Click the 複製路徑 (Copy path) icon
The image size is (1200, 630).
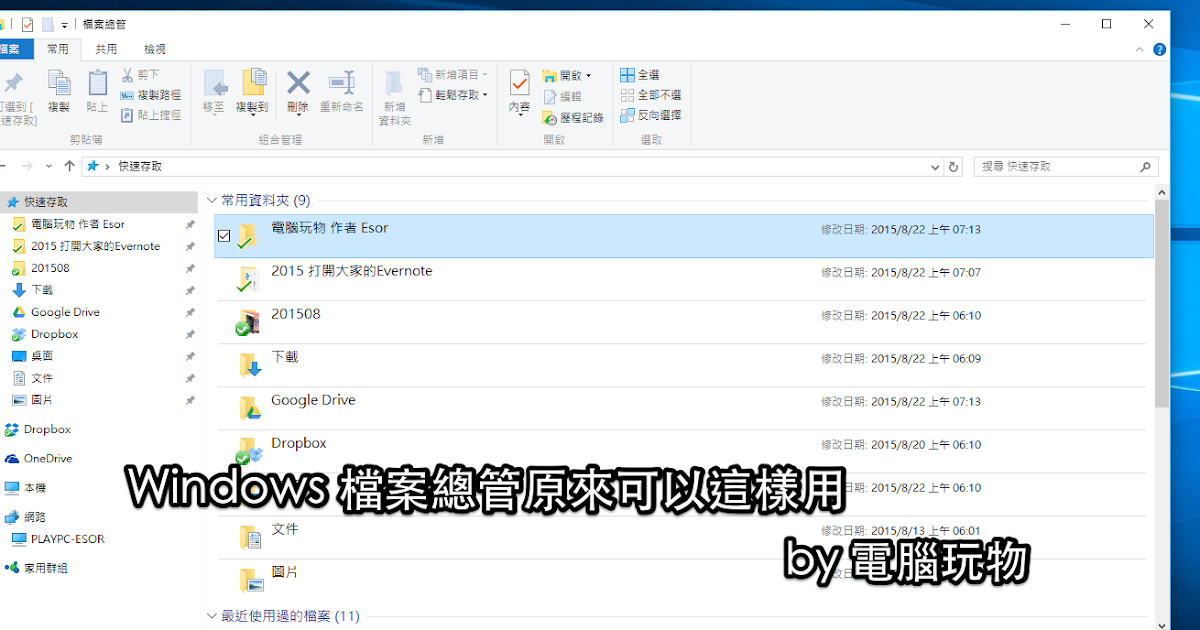(127, 95)
